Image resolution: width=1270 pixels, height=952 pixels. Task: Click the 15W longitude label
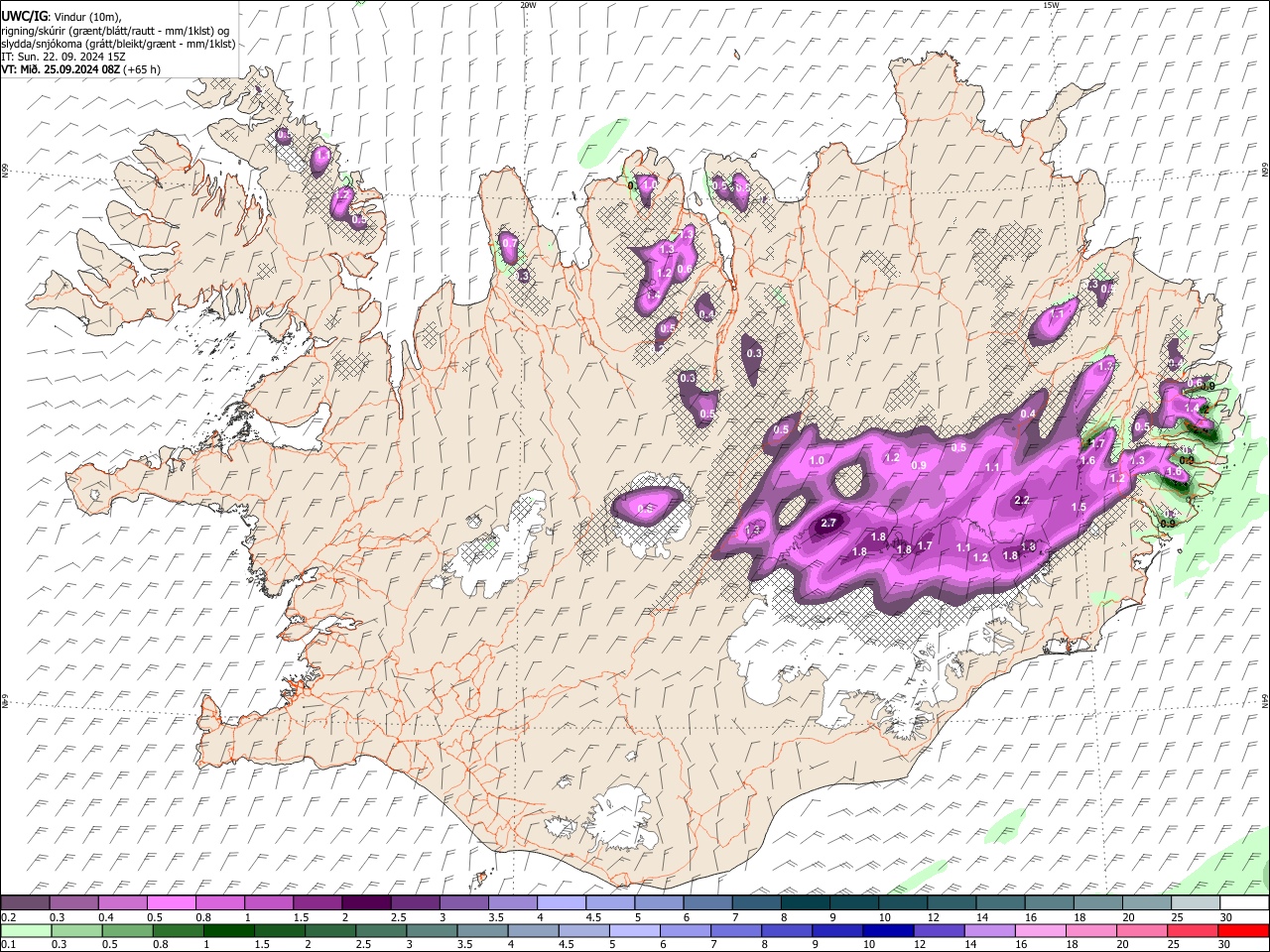(1051, 5)
